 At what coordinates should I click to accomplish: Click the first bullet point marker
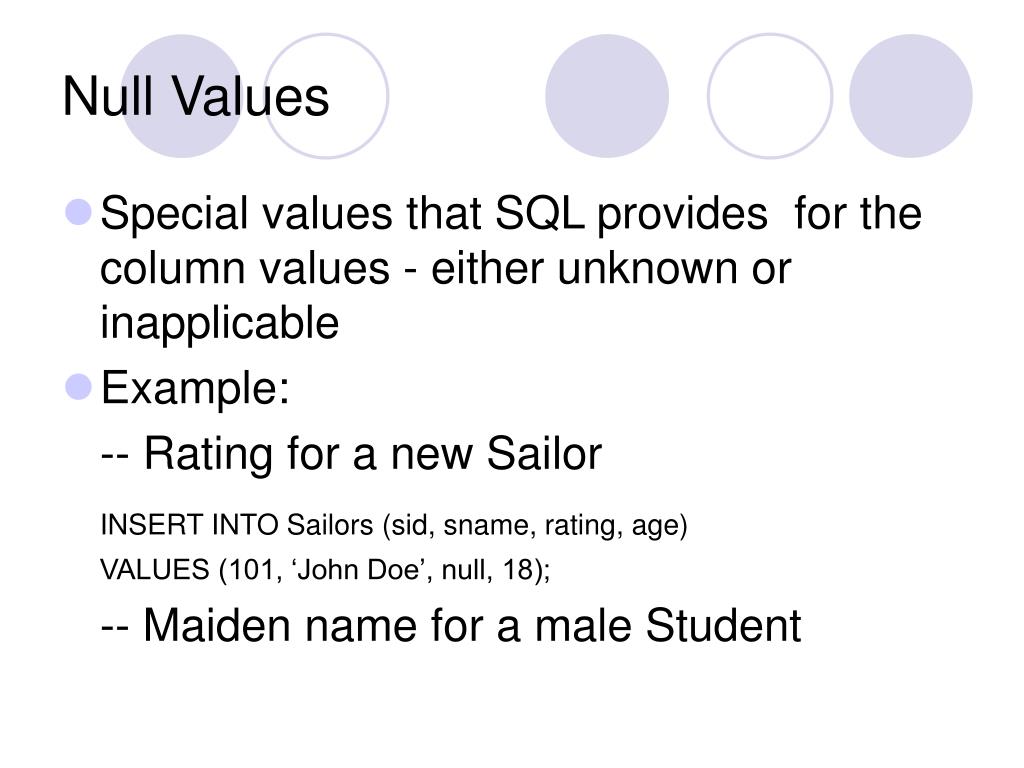(x=79, y=213)
